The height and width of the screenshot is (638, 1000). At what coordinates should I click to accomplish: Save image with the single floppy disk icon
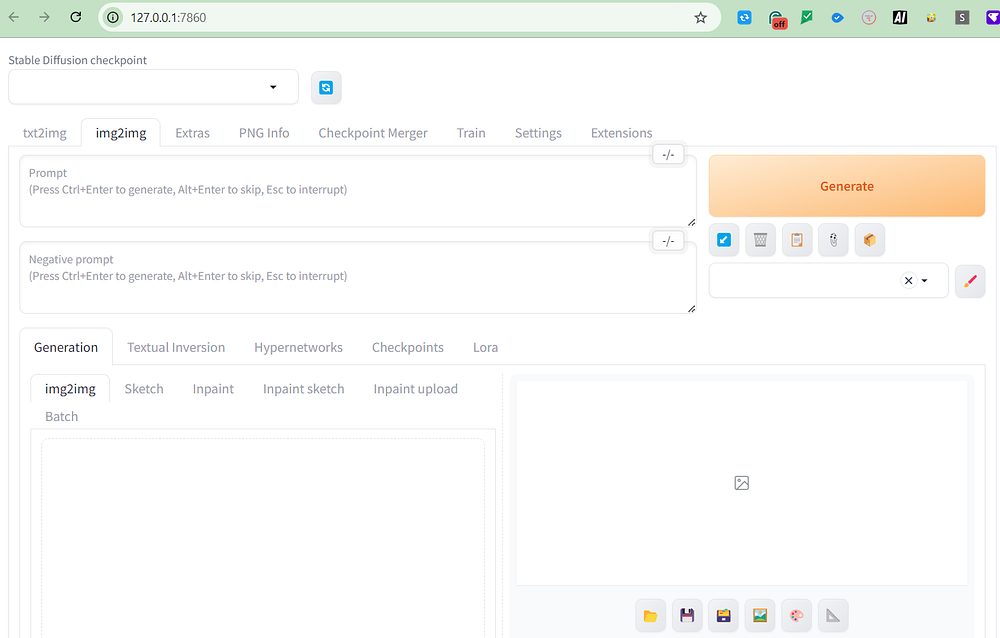tap(687, 616)
